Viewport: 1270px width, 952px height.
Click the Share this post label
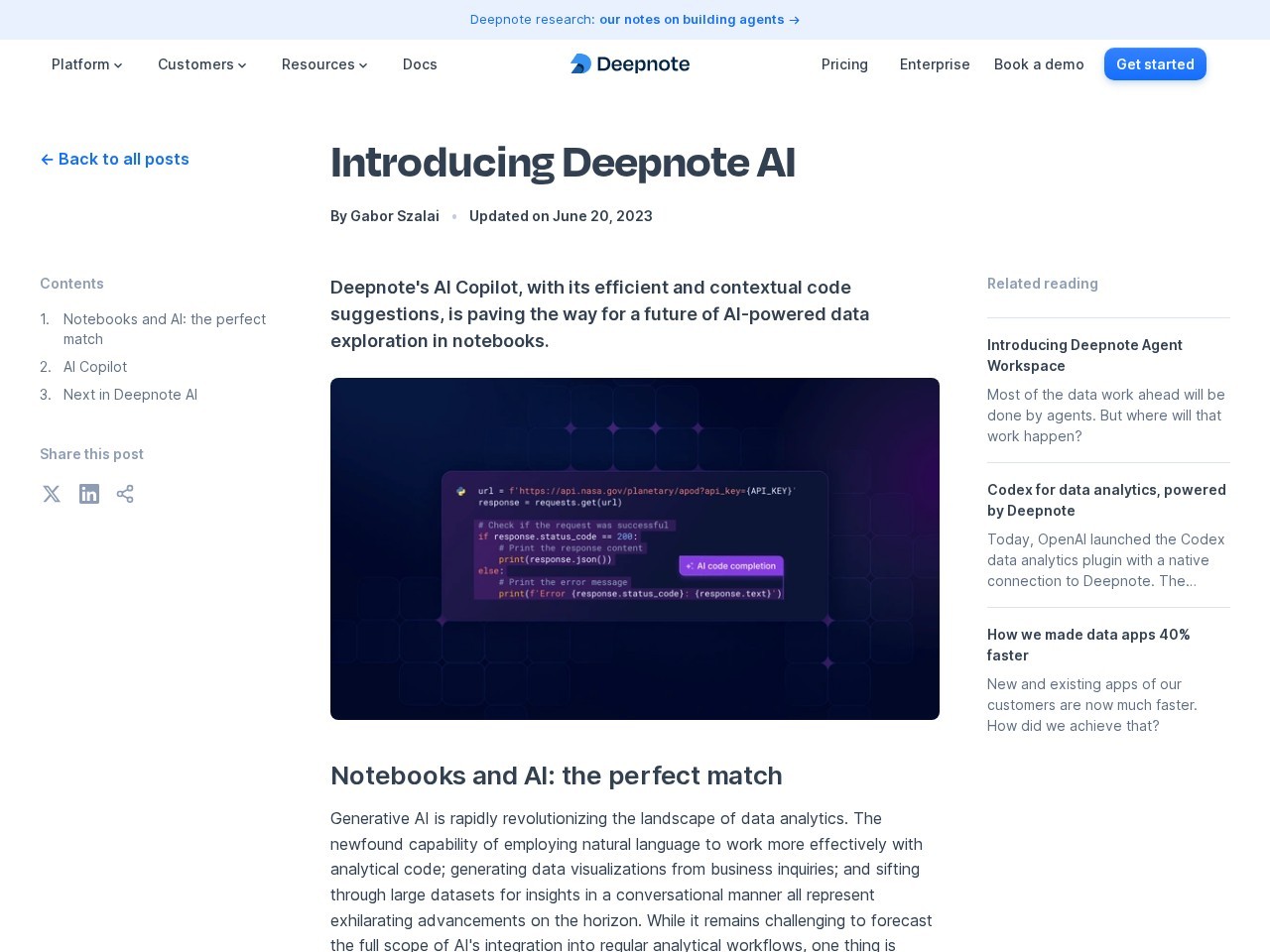(91, 454)
